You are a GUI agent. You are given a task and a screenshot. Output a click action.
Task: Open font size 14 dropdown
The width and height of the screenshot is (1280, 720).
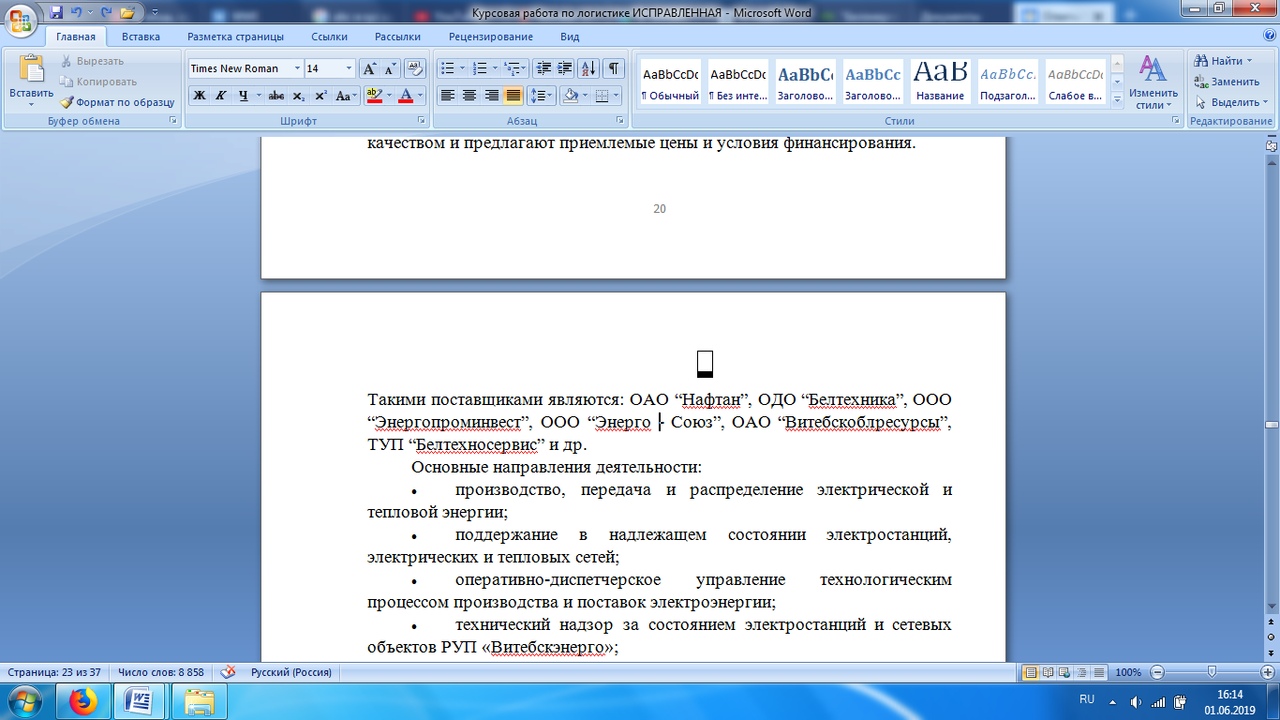(349, 69)
